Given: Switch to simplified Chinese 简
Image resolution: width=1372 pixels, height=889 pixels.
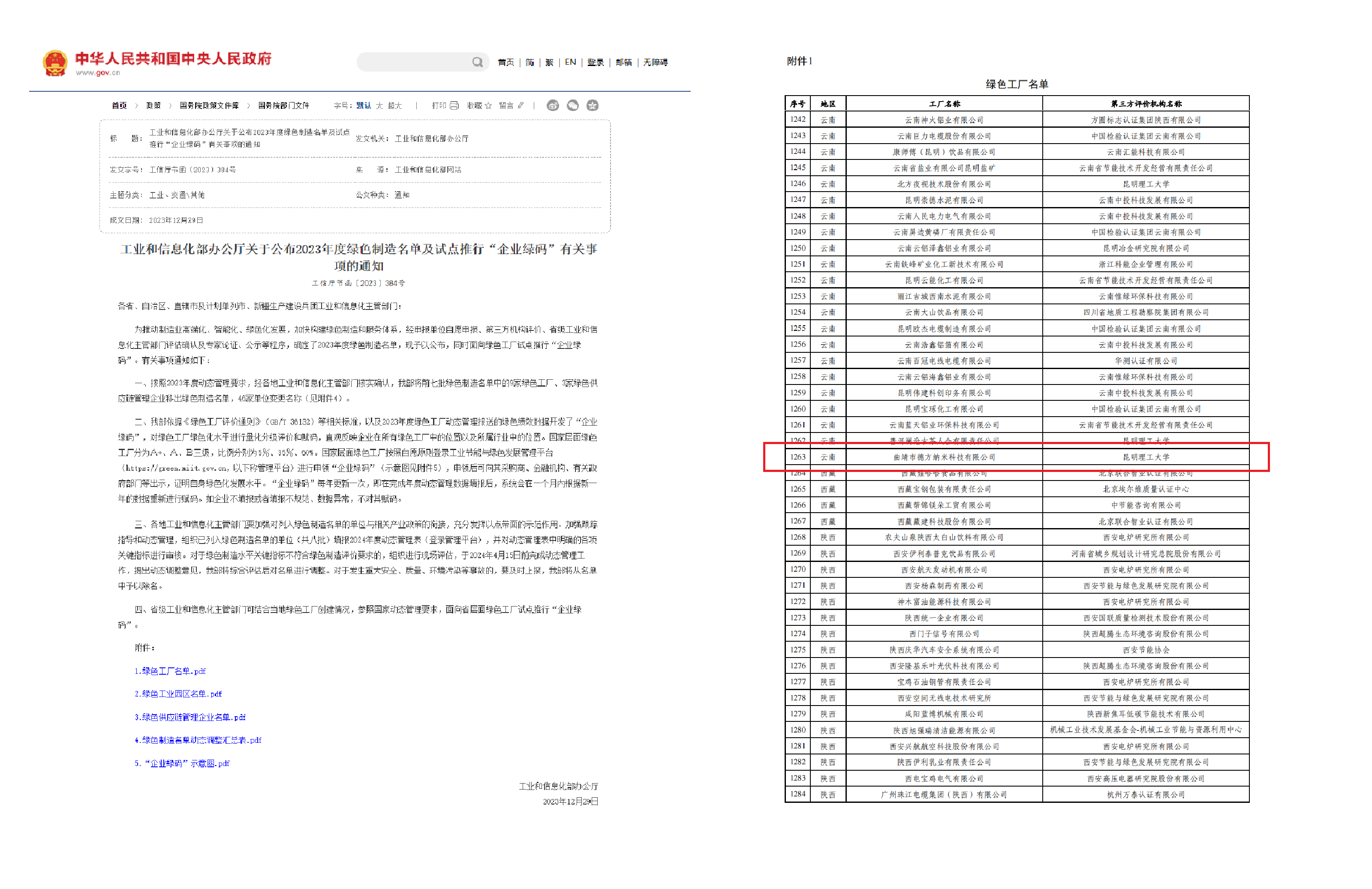Looking at the screenshot, I should pyautogui.click(x=530, y=62).
